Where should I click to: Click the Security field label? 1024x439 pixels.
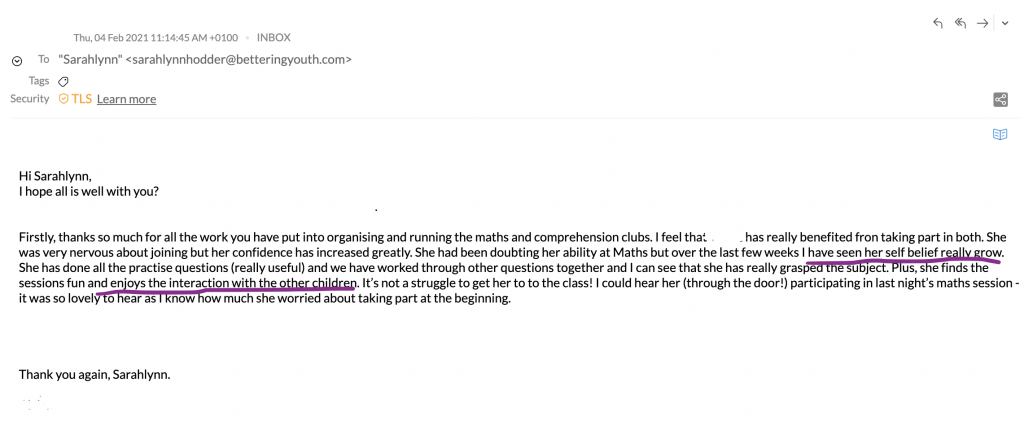pyautogui.click(x=29, y=99)
